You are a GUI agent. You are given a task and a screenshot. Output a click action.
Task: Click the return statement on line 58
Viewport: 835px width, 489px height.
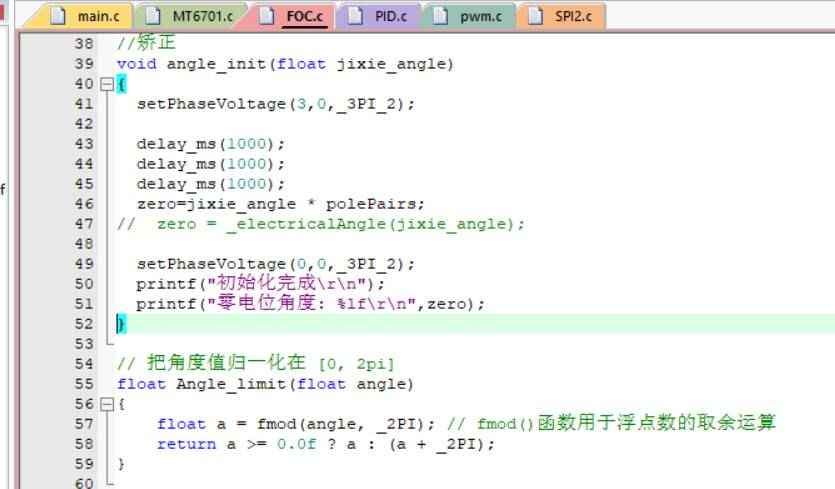[326, 445]
